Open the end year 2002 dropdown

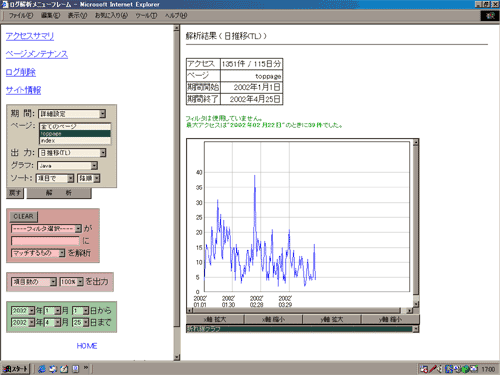[23, 322]
